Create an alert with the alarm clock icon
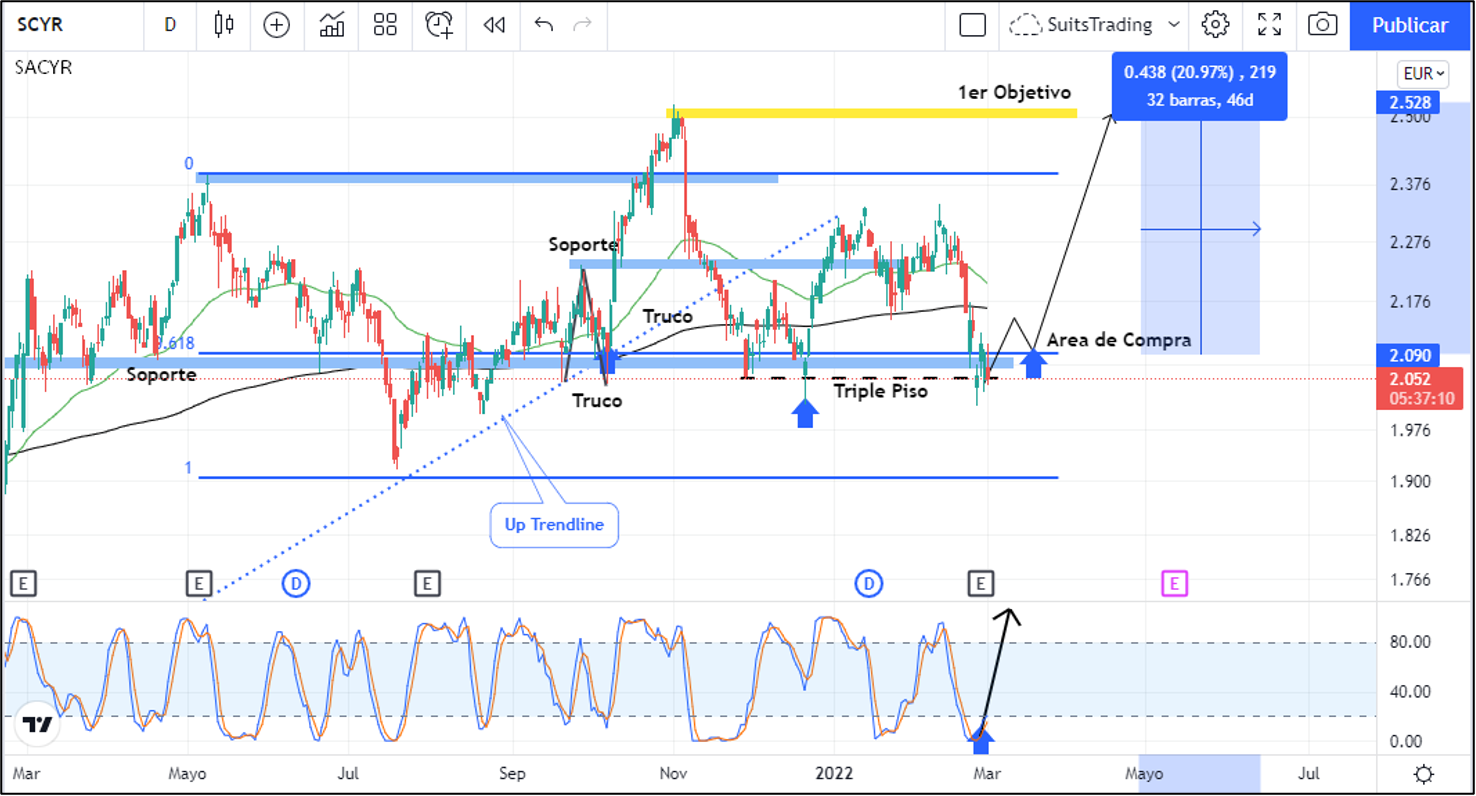The width and height of the screenshot is (1476, 796). point(439,25)
